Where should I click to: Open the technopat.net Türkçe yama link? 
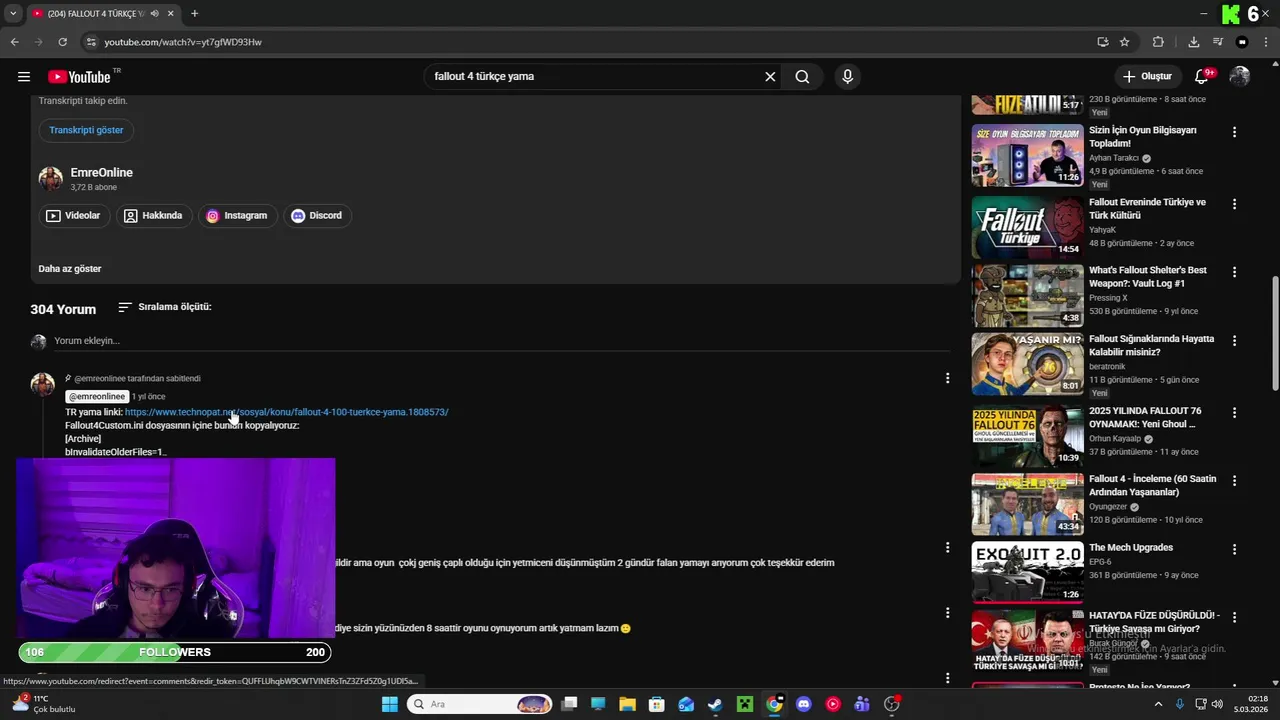click(x=287, y=412)
